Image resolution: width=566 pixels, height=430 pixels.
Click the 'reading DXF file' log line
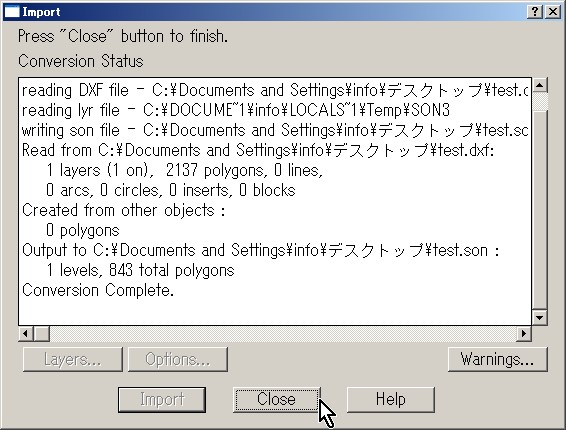(274, 90)
